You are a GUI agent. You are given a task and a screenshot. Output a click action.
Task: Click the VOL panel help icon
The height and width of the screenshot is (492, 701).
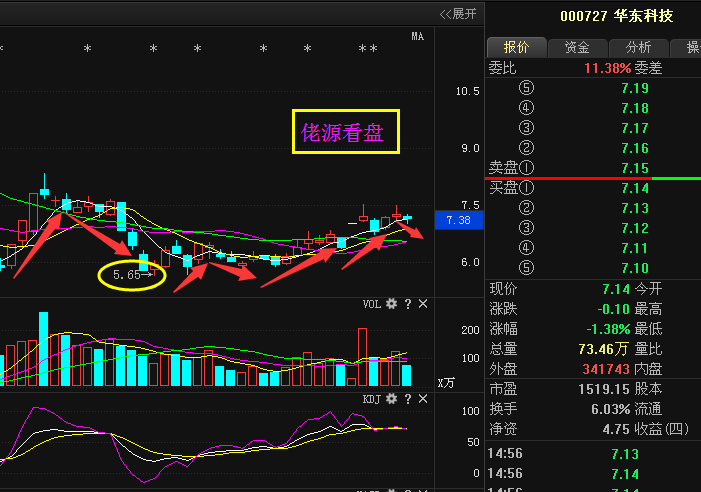[x=407, y=304]
